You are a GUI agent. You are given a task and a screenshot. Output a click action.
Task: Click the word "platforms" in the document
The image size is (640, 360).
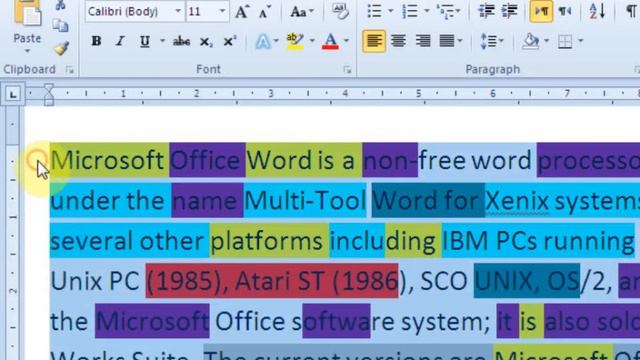click(267, 242)
